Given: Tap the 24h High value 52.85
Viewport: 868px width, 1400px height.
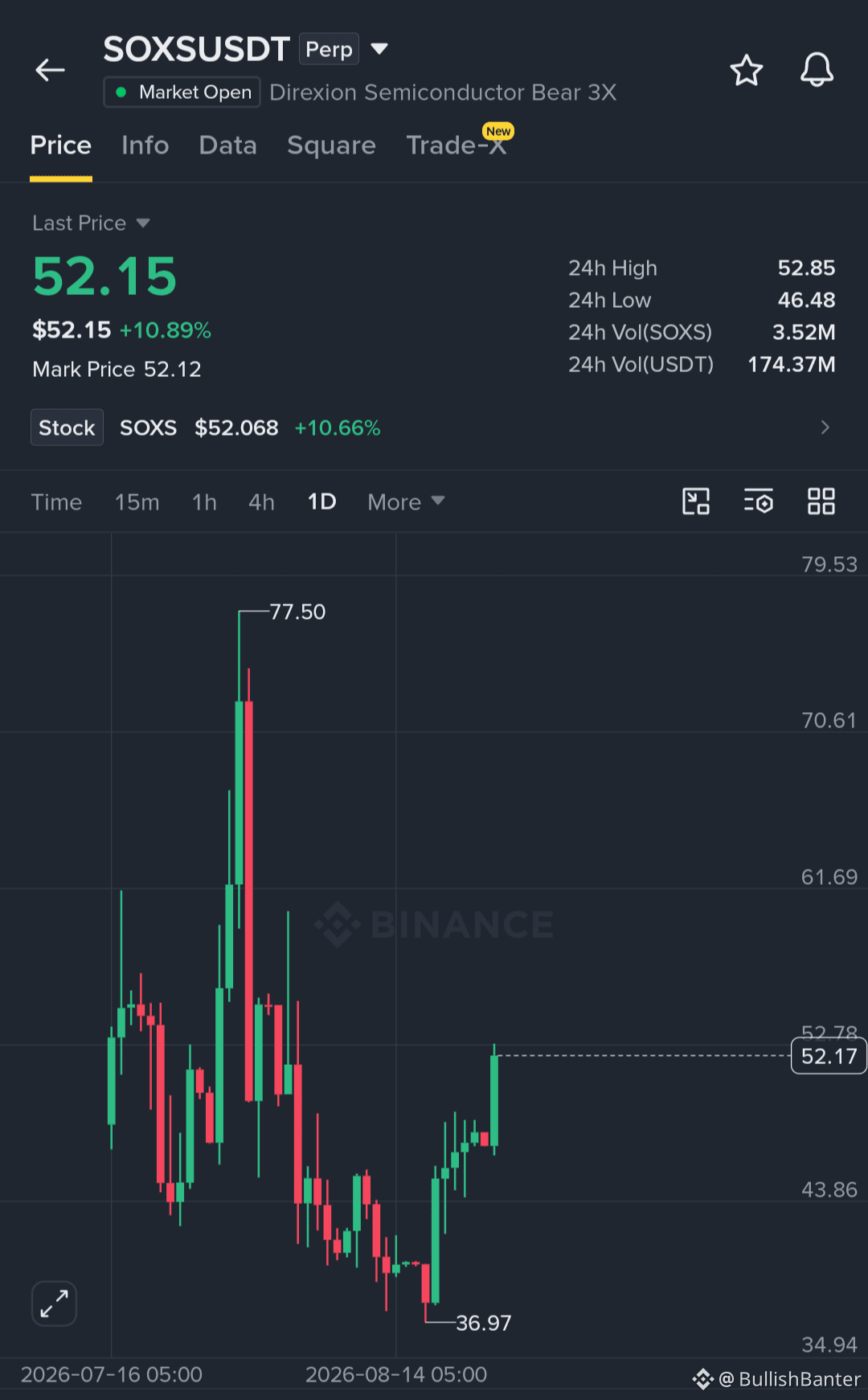Looking at the screenshot, I should (x=806, y=268).
